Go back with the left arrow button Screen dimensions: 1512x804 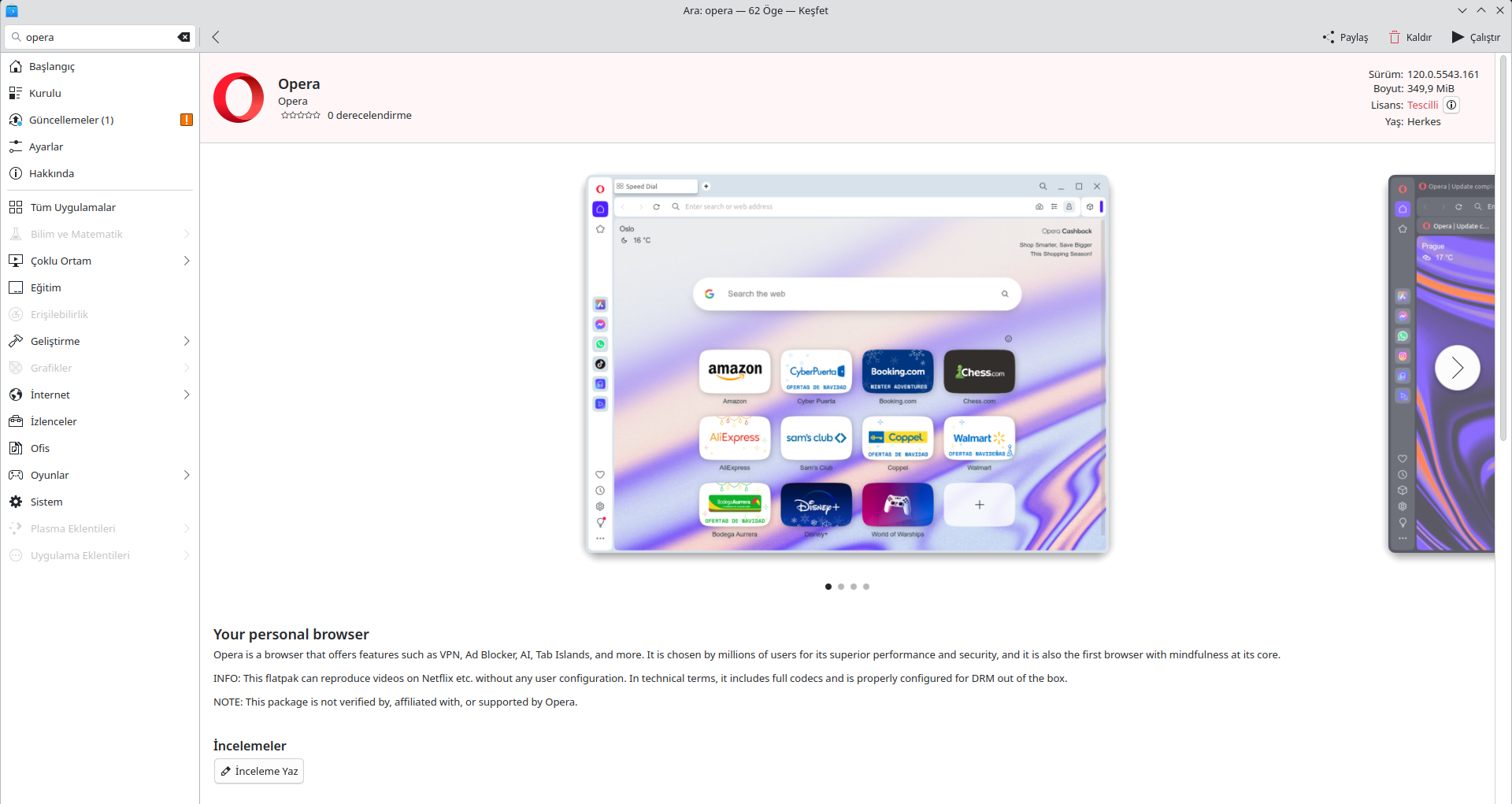point(216,37)
